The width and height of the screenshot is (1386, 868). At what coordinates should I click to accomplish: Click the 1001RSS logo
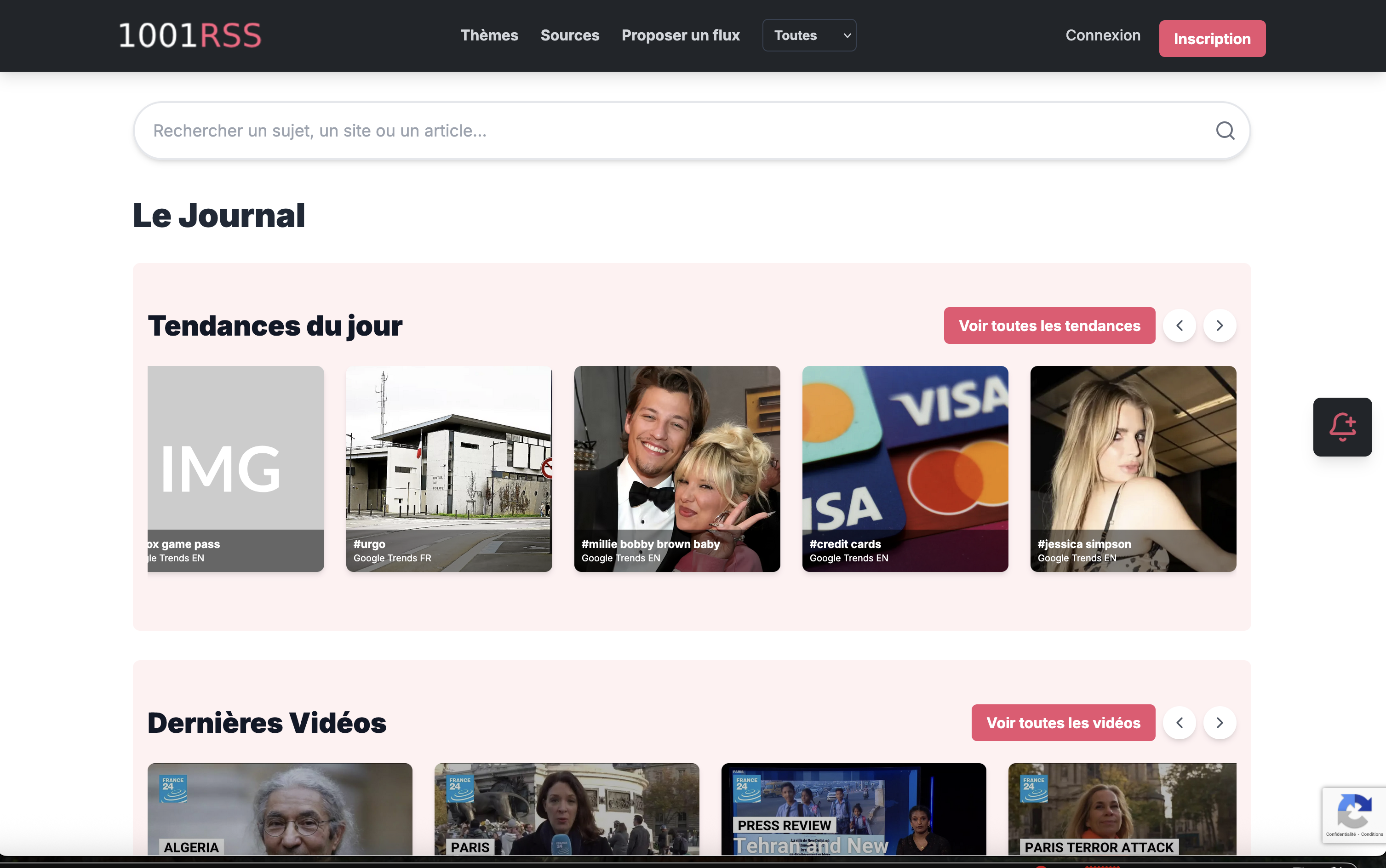pyautogui.click(x=189, y=35)
